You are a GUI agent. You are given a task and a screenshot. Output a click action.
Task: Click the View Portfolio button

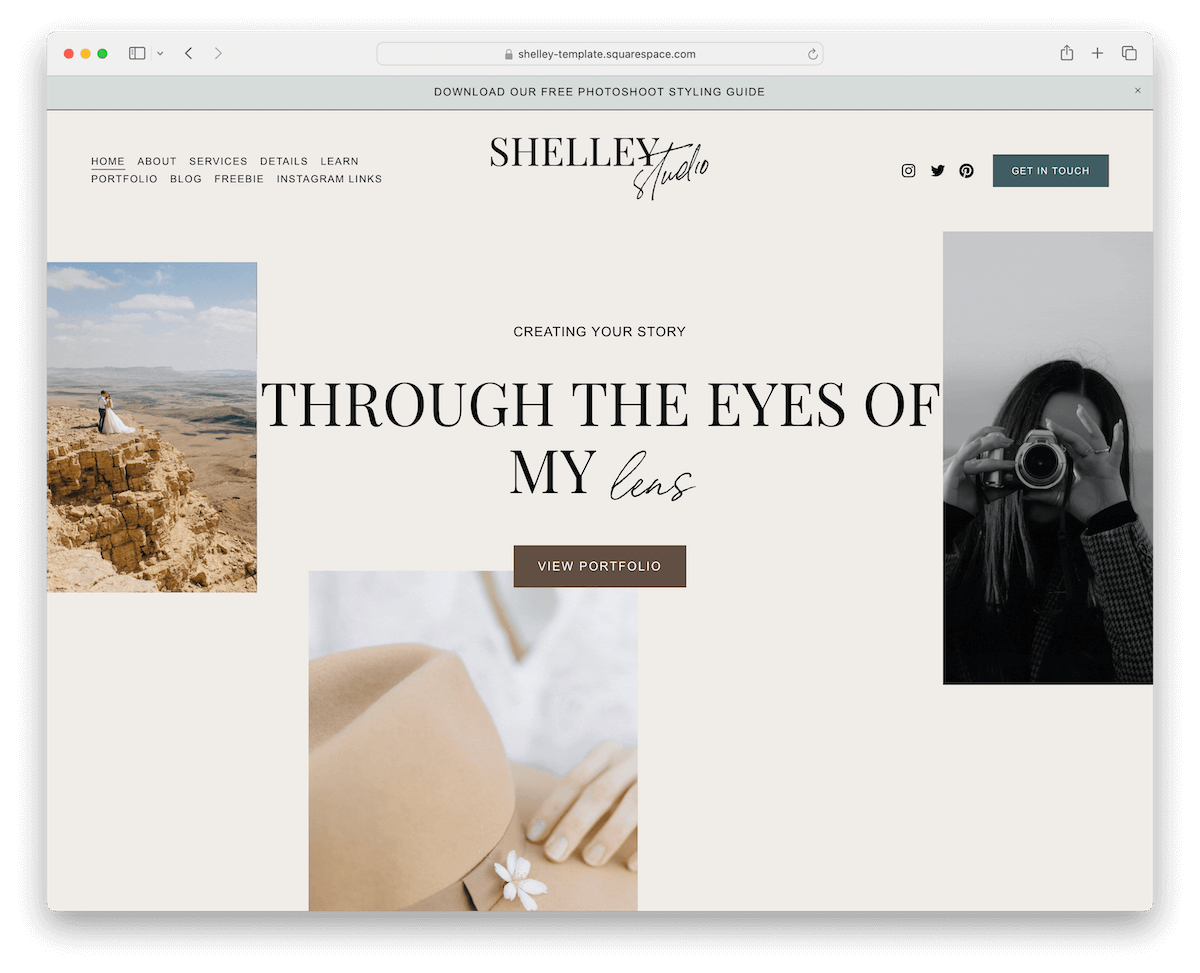600,566
